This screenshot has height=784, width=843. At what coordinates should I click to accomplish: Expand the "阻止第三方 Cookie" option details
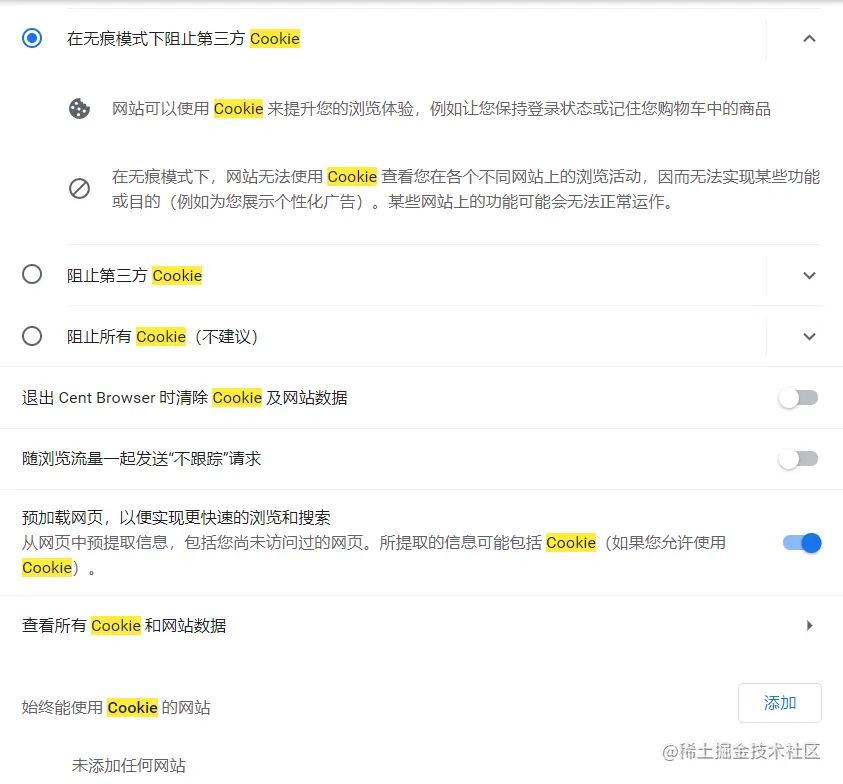pyautogui.click(x=809, y=275)
